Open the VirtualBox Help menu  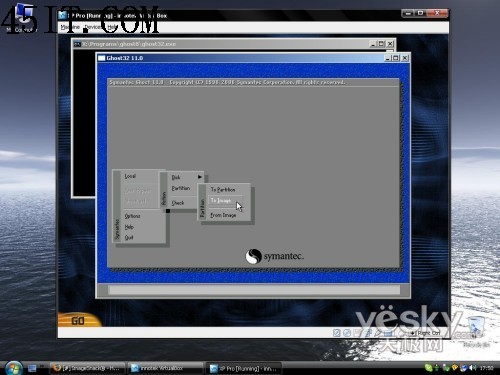[x=113, y=27]
